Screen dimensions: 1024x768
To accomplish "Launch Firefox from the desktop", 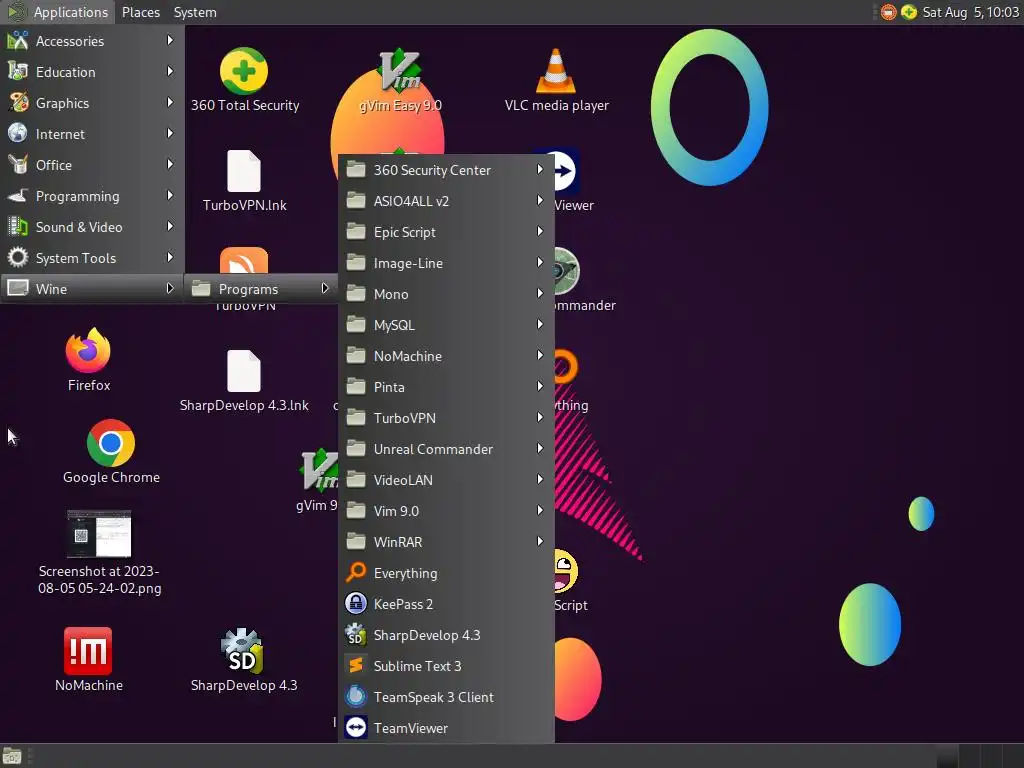I will click(x=88, y=349).
